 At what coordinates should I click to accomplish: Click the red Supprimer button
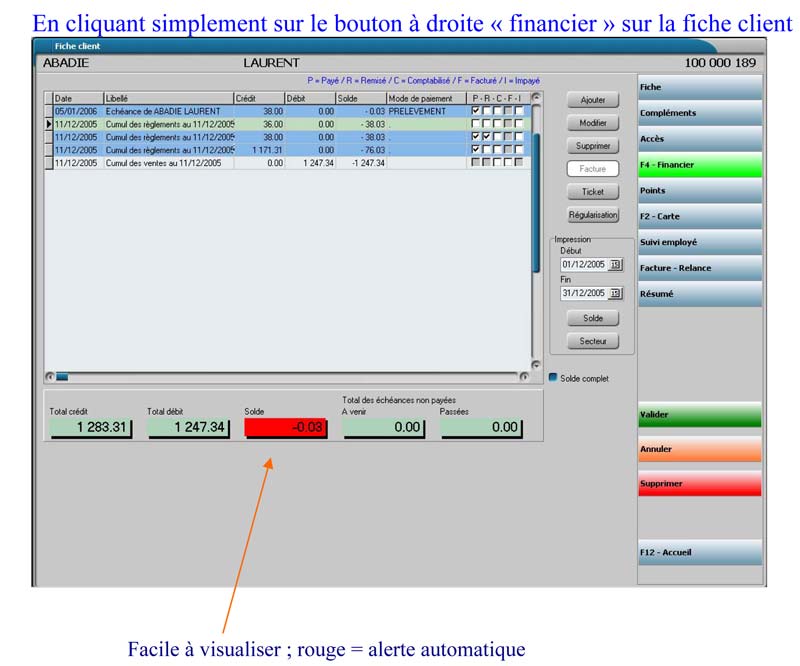699,484
